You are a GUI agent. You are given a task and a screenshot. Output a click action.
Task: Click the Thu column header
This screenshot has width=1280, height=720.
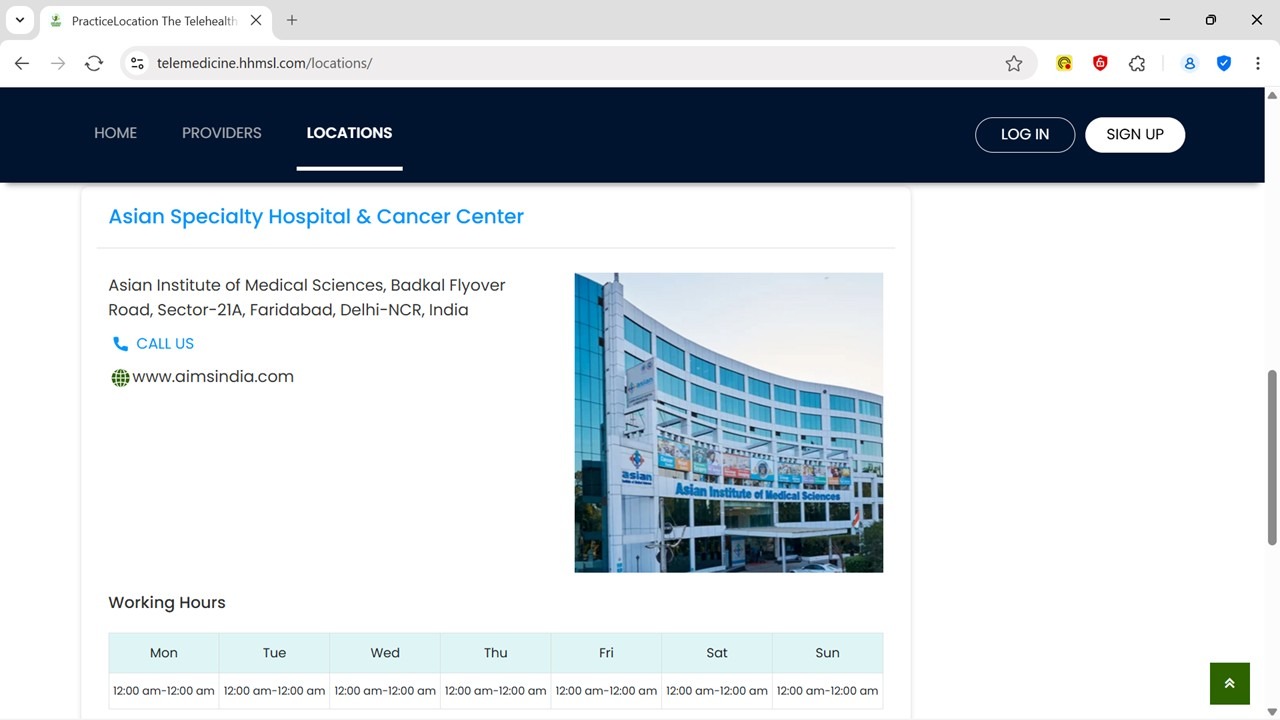pos(496,653)
